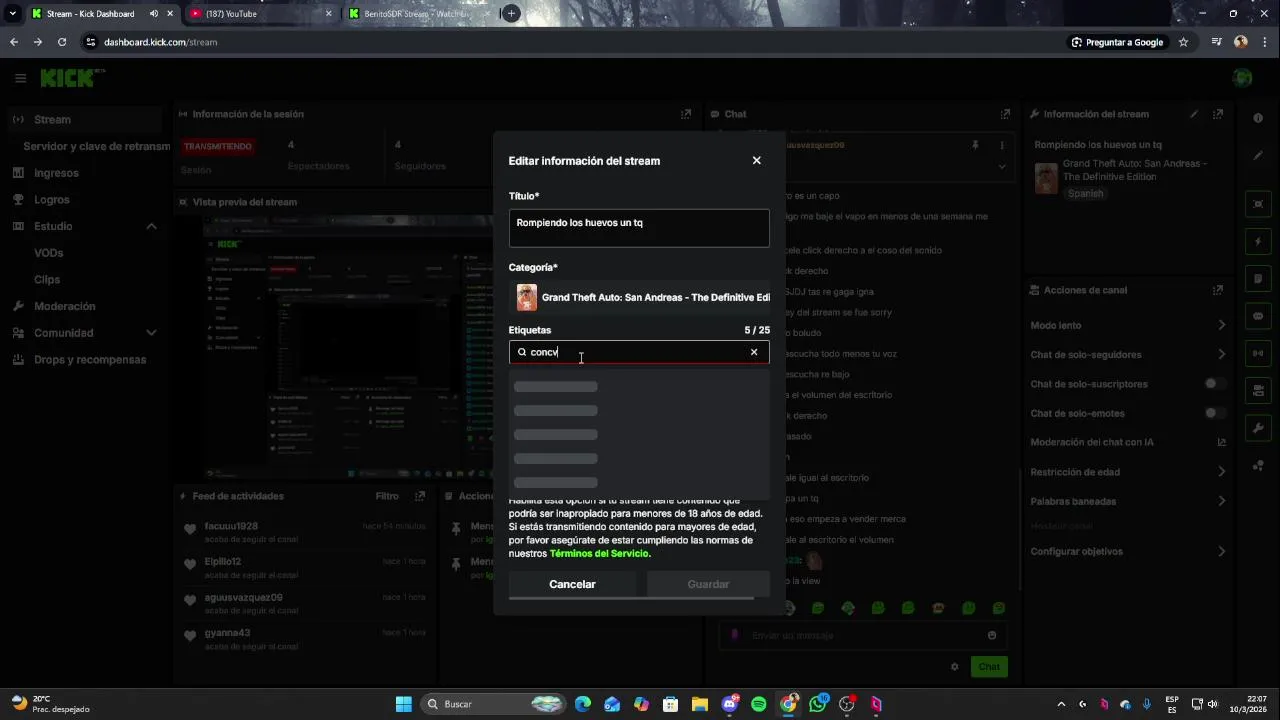This screenshot has height=720, width=1280.
Task: Click the green Chat send button
Action: 989,667
